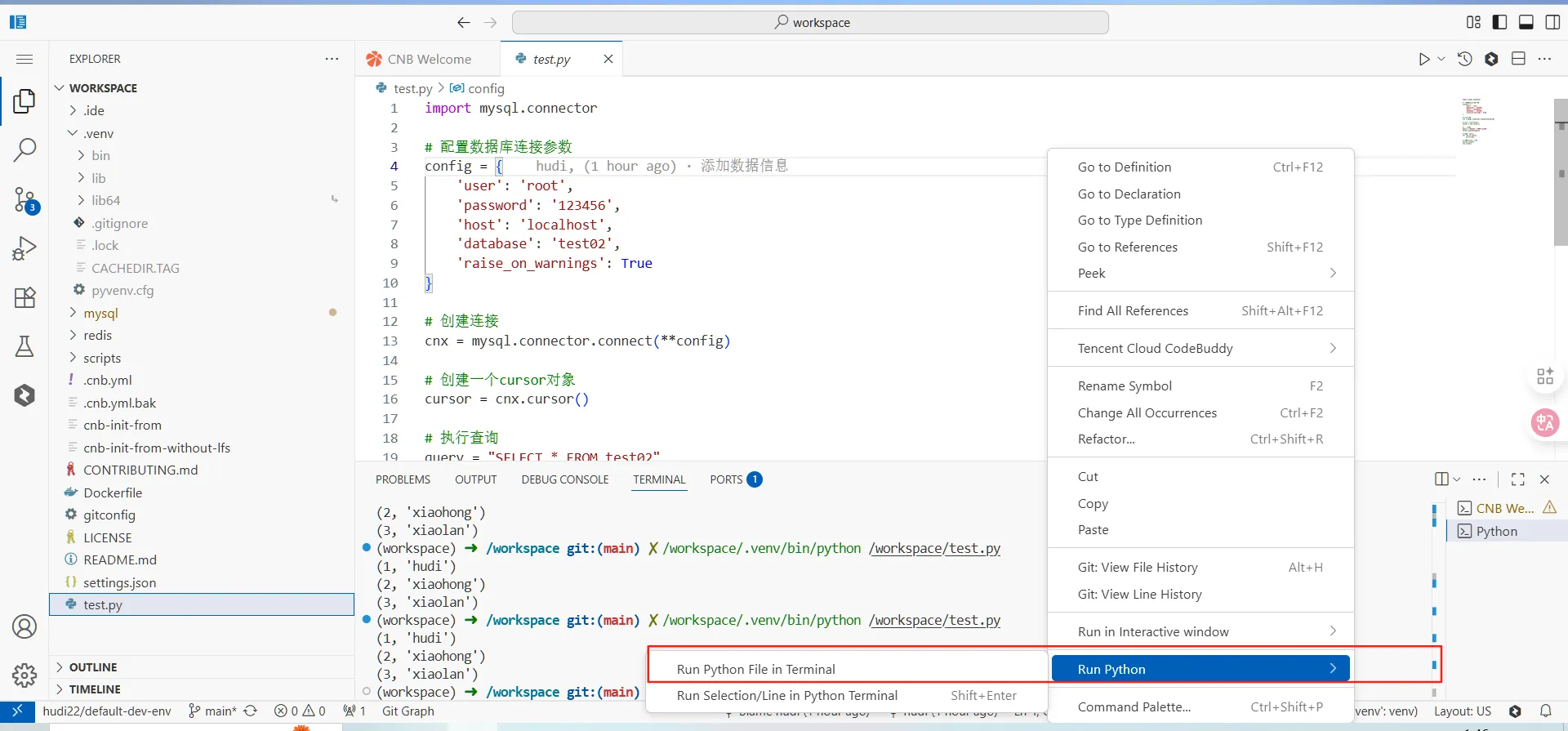Choose Run Selection/Line in Python Terminal
Screen dimensions: 1568x731
[848, 695]
